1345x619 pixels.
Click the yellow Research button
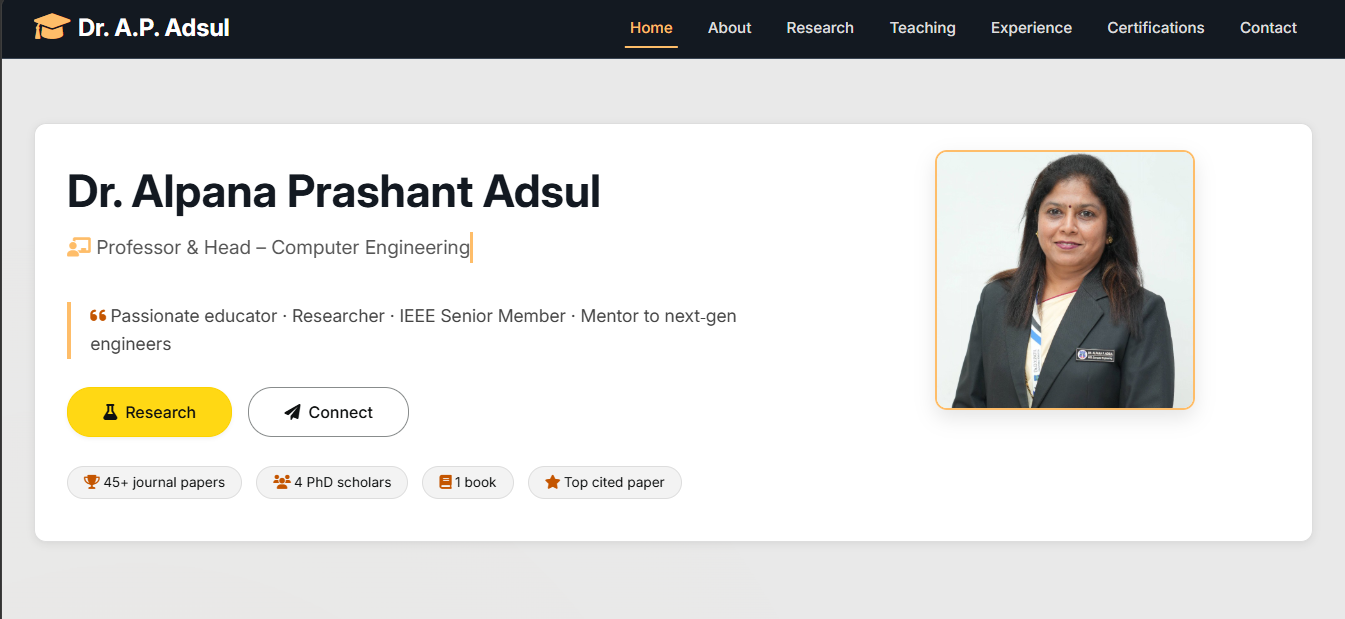pyautogui.click(x=149, y=412)
